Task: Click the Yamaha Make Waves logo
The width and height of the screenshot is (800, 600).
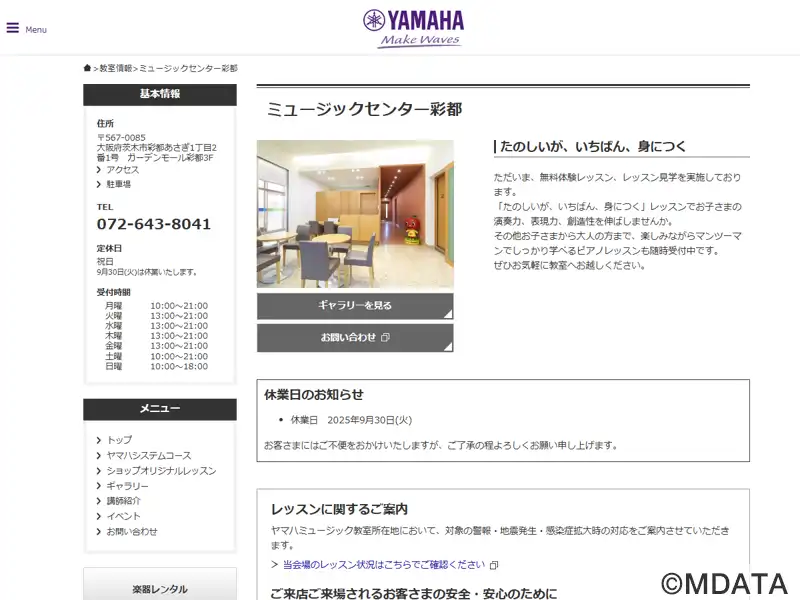Action: (x=413, y=29)
